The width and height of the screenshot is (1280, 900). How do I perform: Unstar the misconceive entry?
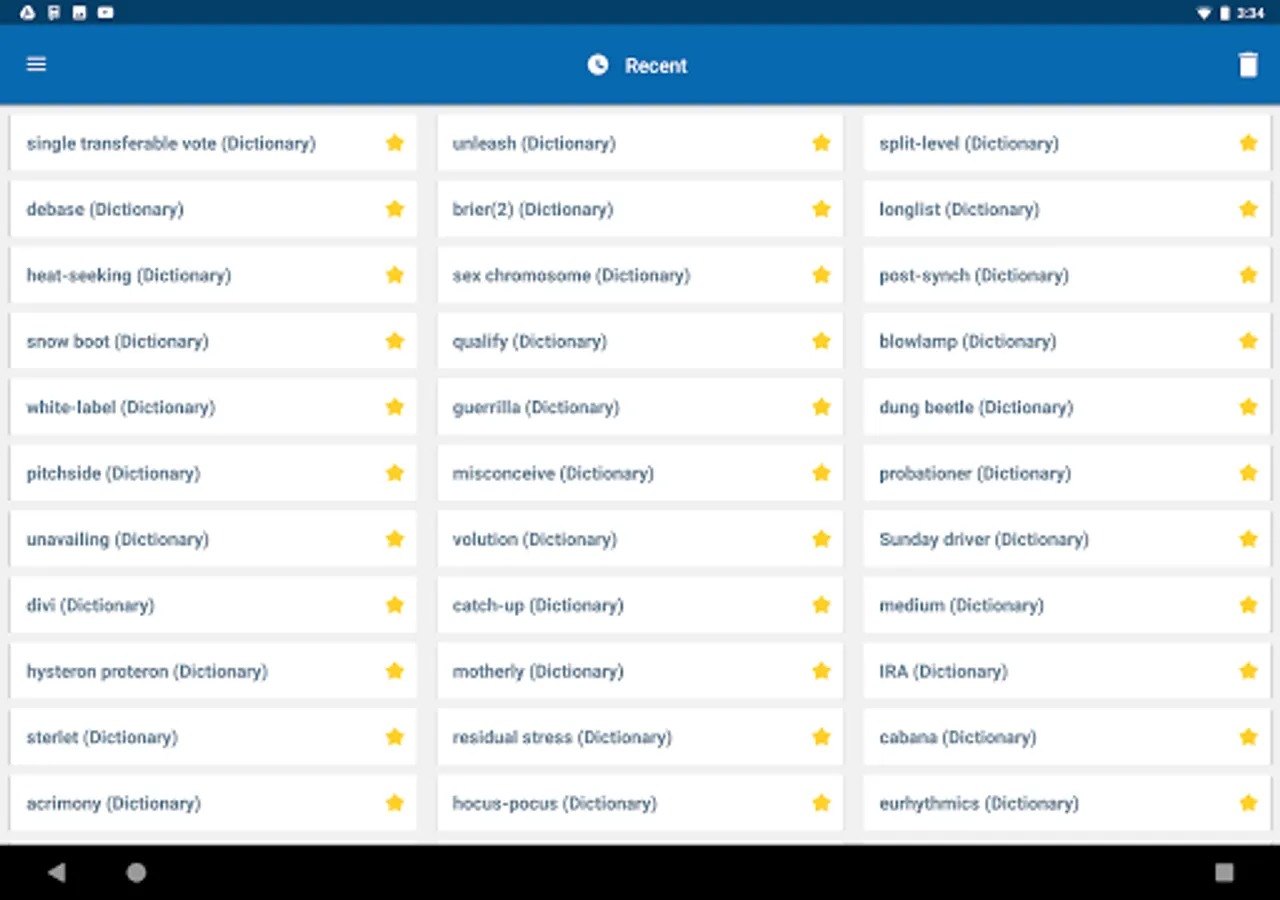821,473
